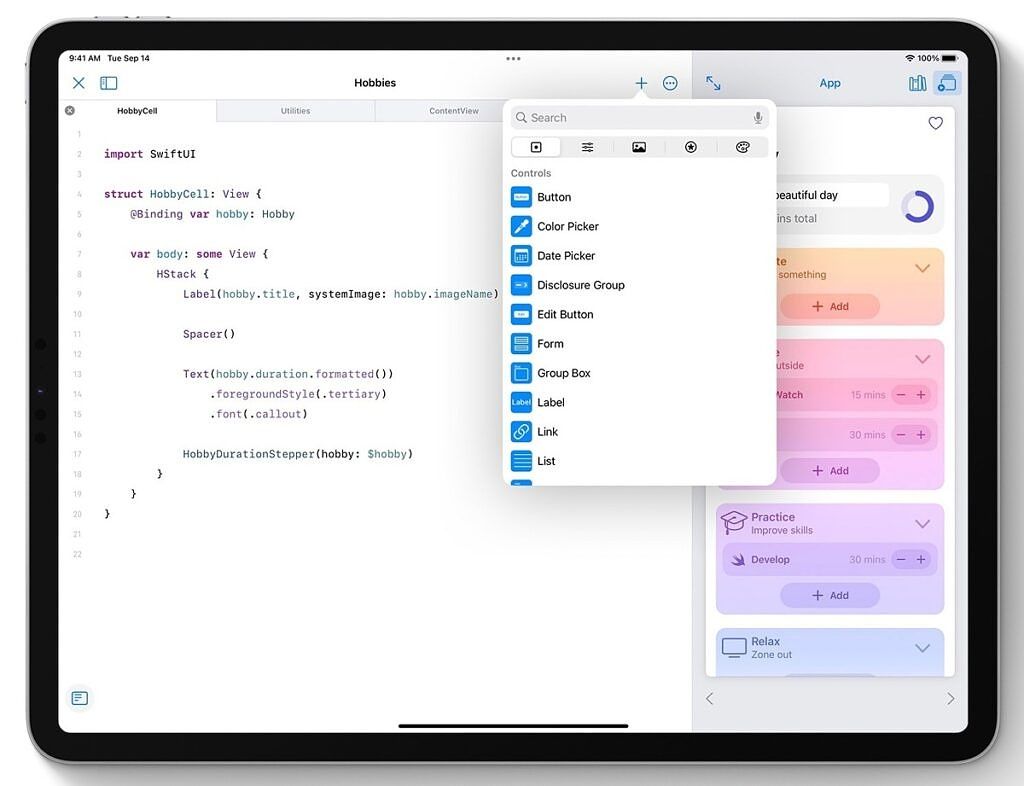The width and height of the screenshot is (1024, 786).
Task: Tap the microphone for voice search
Action: pos(758,117)
